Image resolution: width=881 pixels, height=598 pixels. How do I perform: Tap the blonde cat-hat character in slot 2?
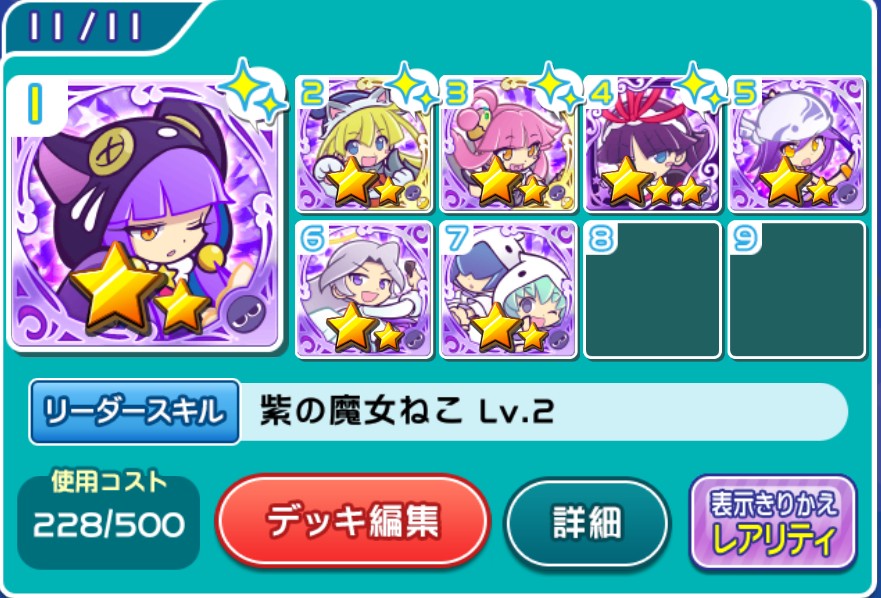pos(364,145)
